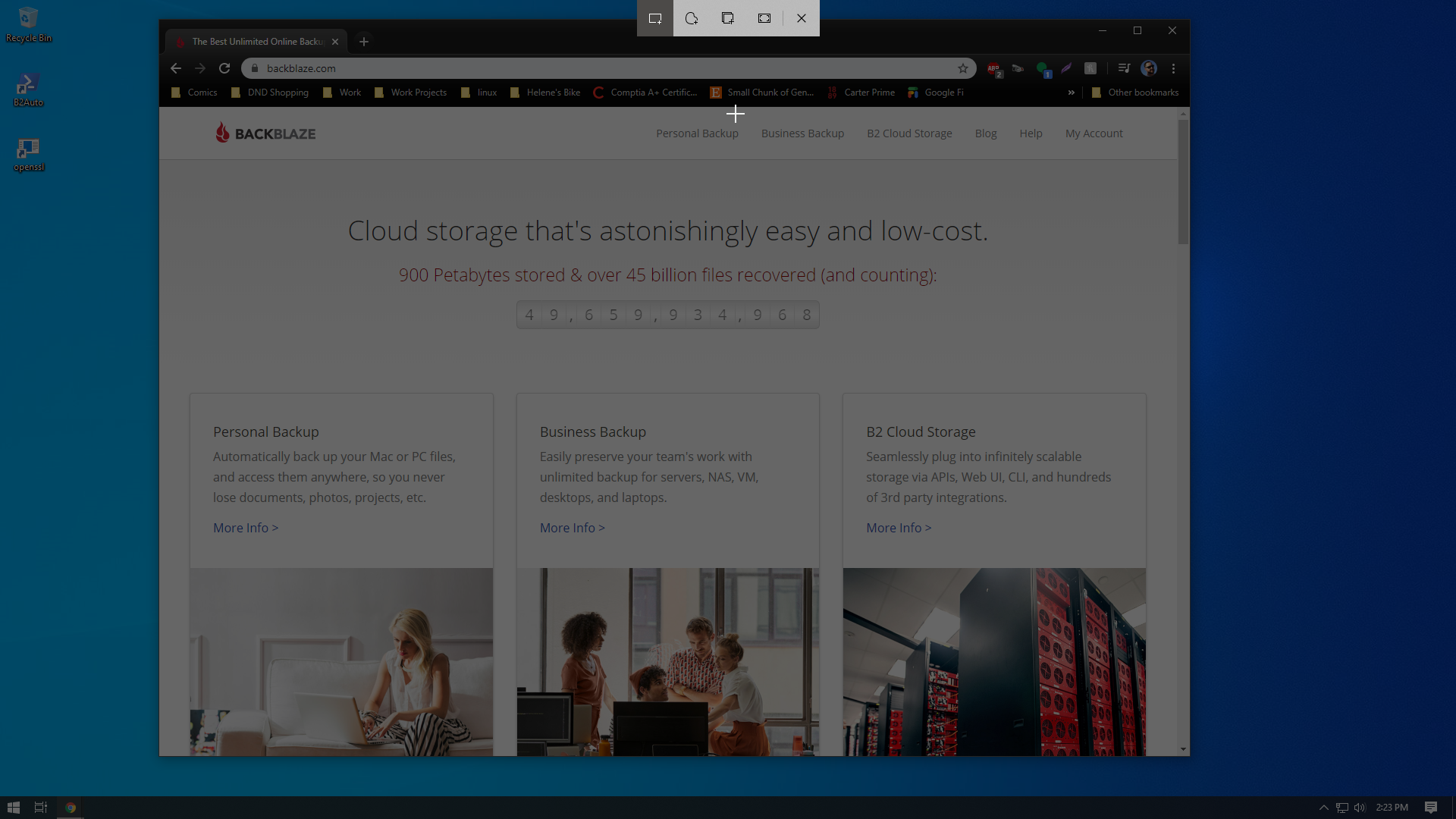Viewport: 1456px width, 819px height.
Task: Open the Carter Prime bookmark
Action: click(x=861, y=93)
